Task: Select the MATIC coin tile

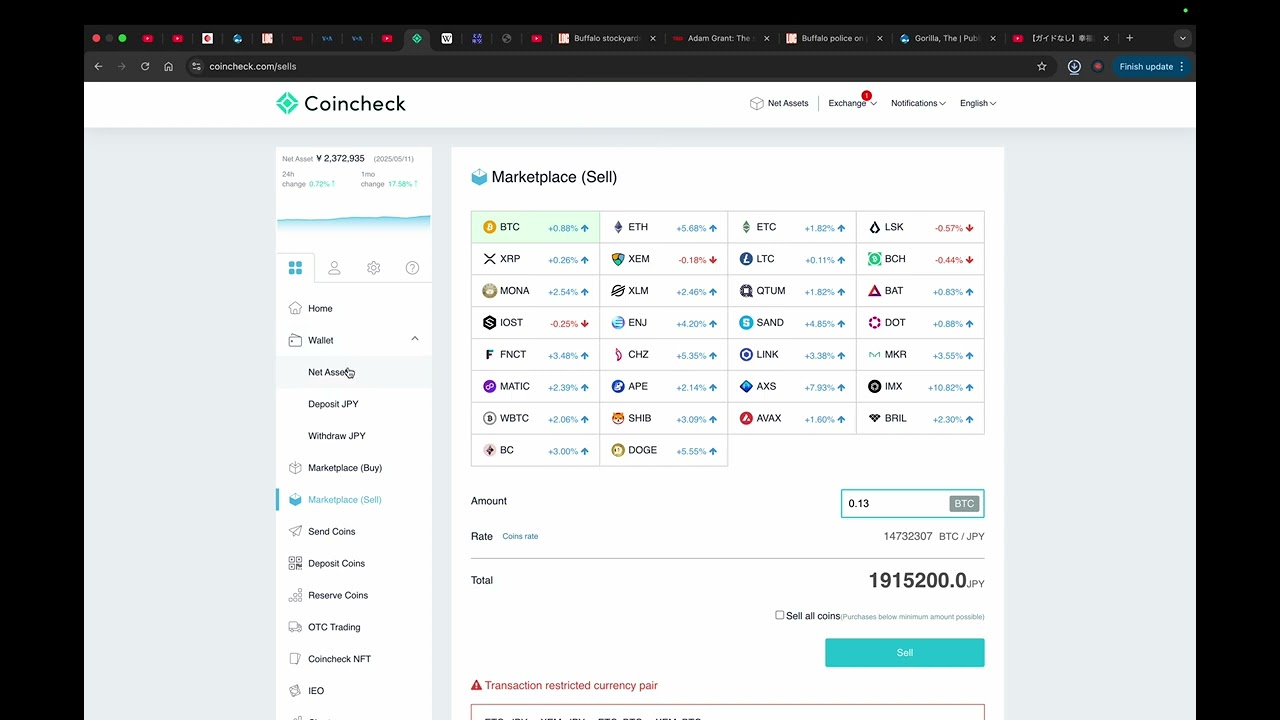Action: click(535, 387)
